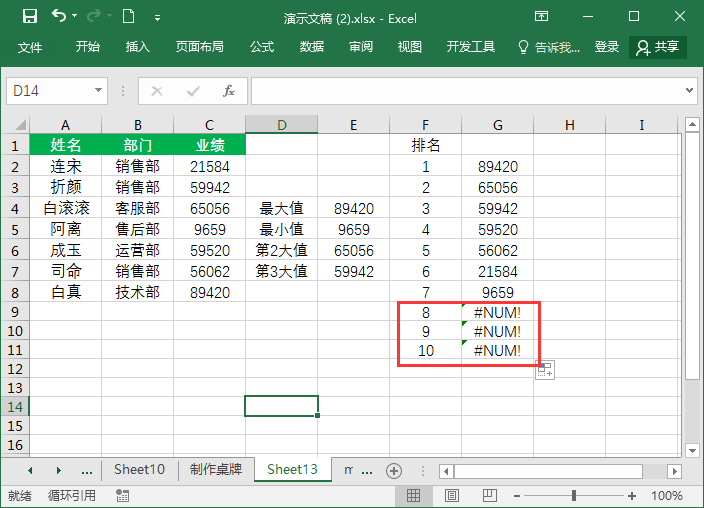The image size is (704, 508).
Task: Open the 数据 ribbon tab
Action: pos(312,46)
